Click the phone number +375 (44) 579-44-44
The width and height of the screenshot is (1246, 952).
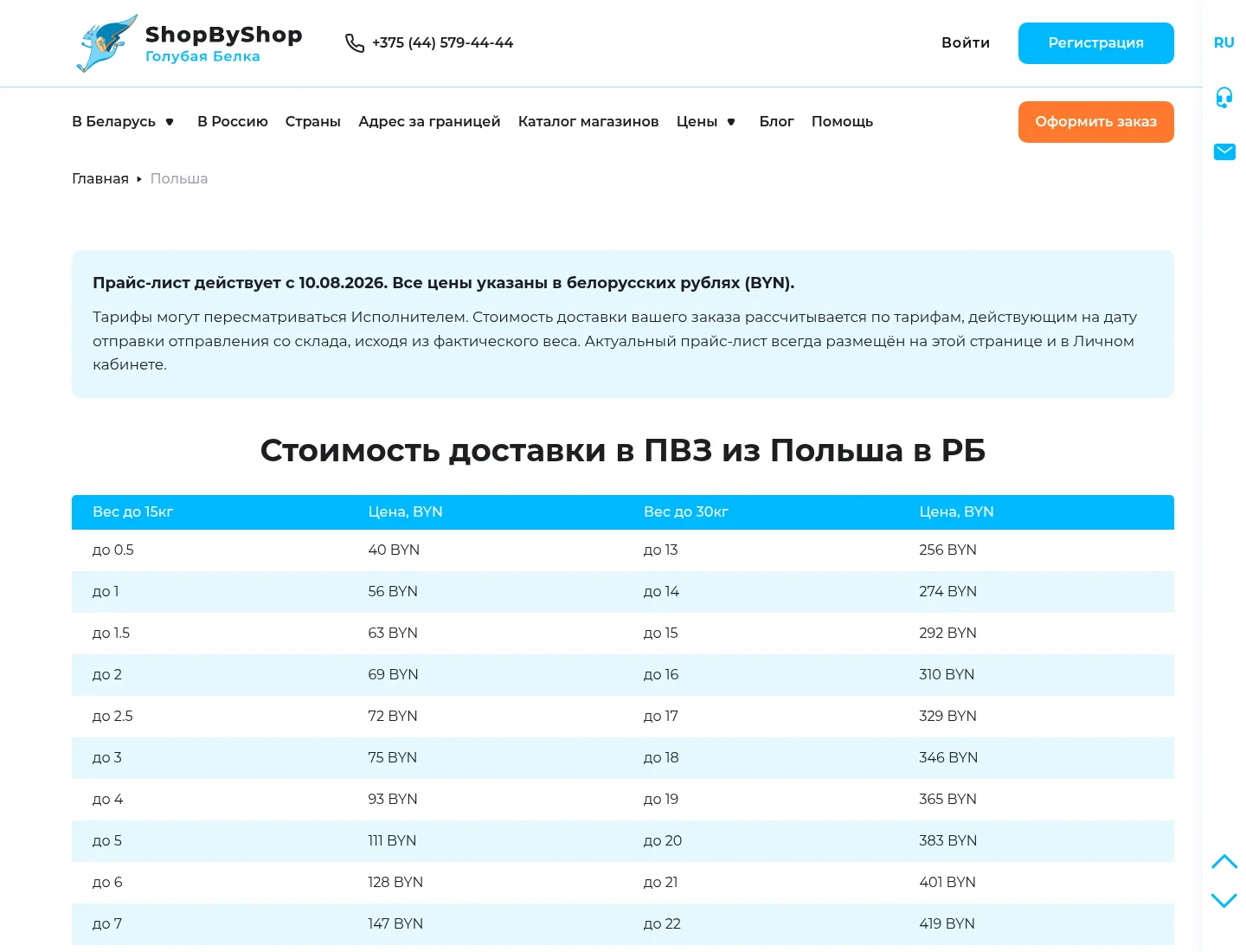coord(443,43)
